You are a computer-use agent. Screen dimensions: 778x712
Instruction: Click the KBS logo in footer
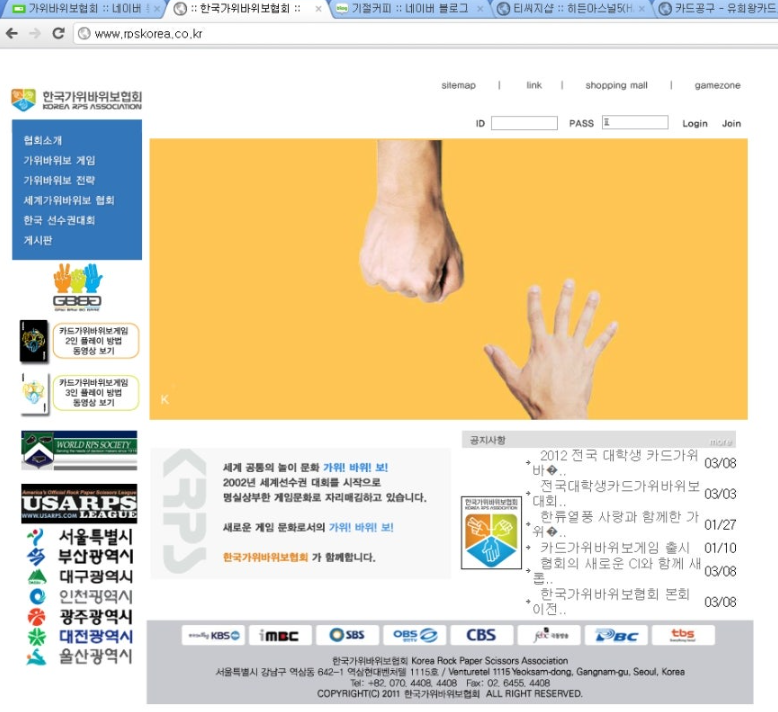point(213,635)
